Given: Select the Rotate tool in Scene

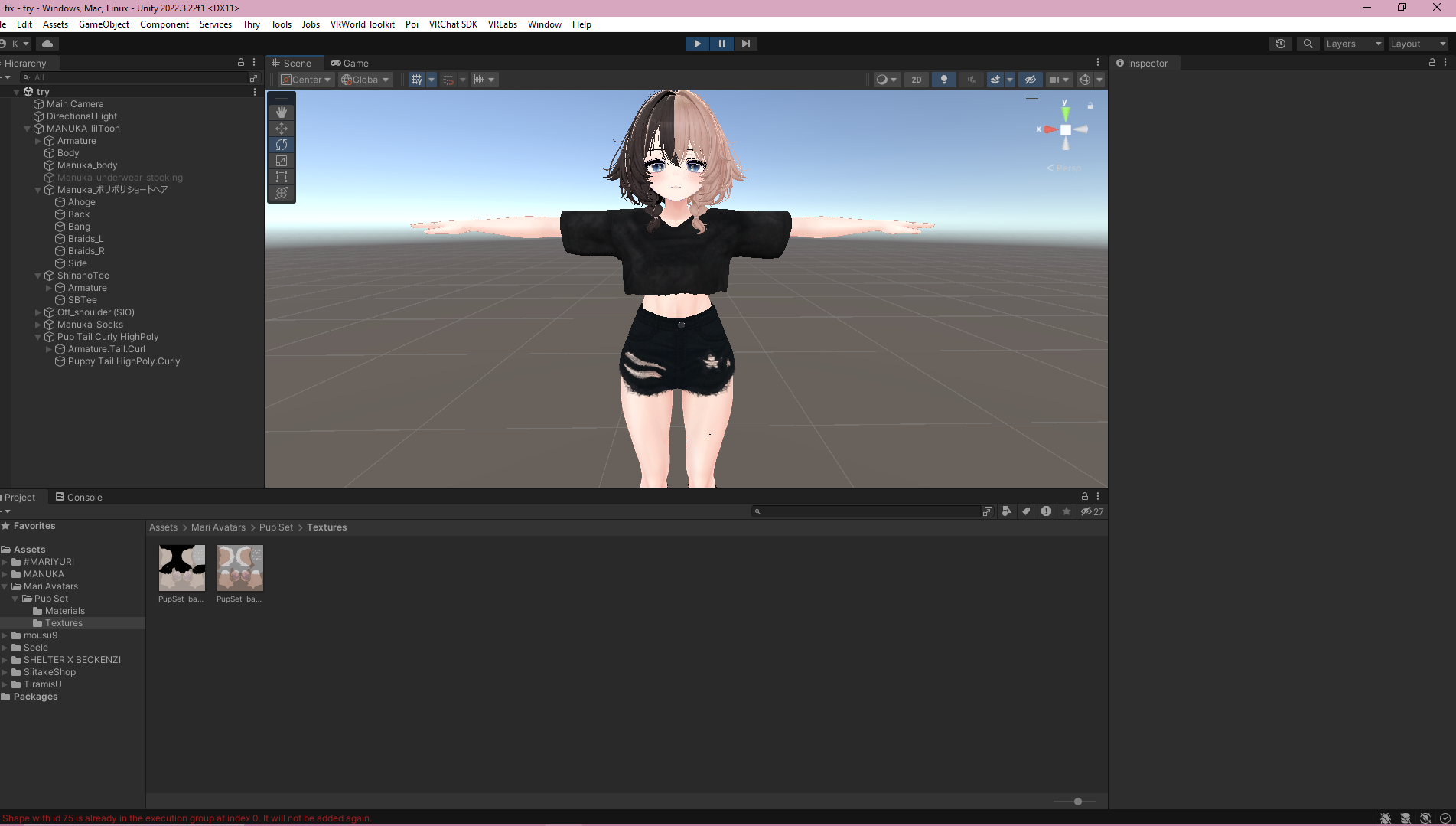Looking at the screenshot, I should pos(282,145).
